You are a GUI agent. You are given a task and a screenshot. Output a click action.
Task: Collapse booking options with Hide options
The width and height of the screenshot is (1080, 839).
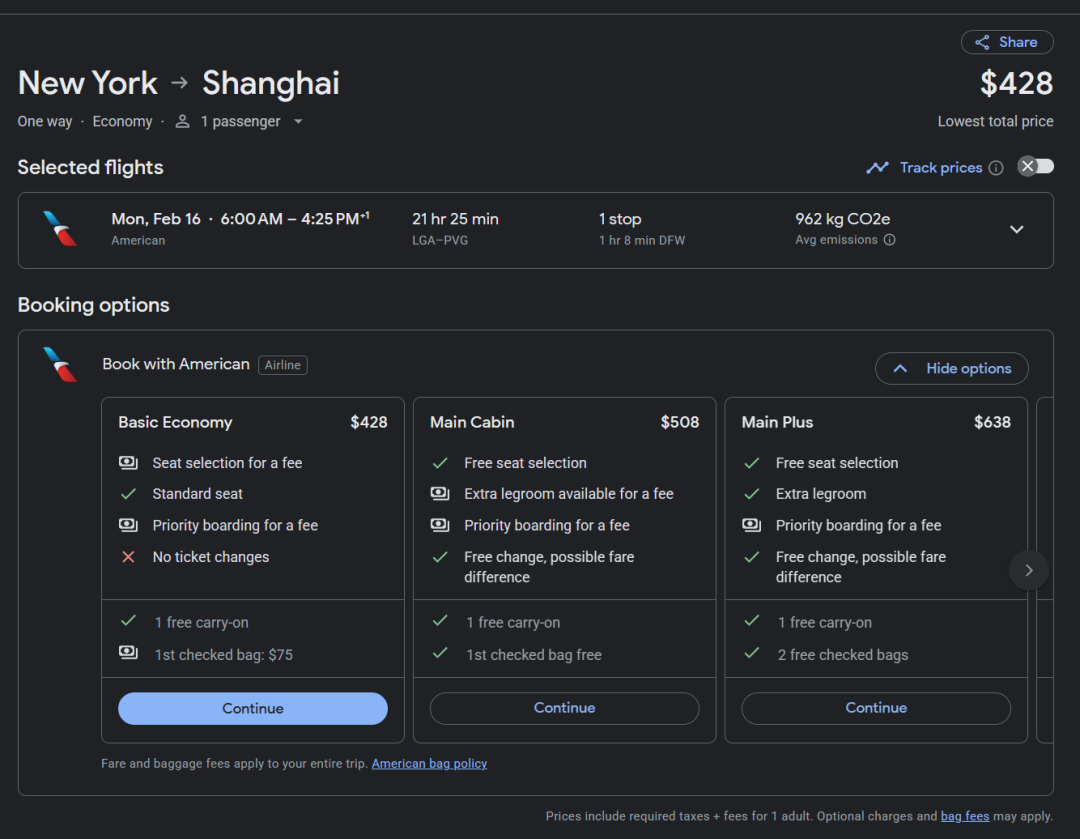pos(951,368)
